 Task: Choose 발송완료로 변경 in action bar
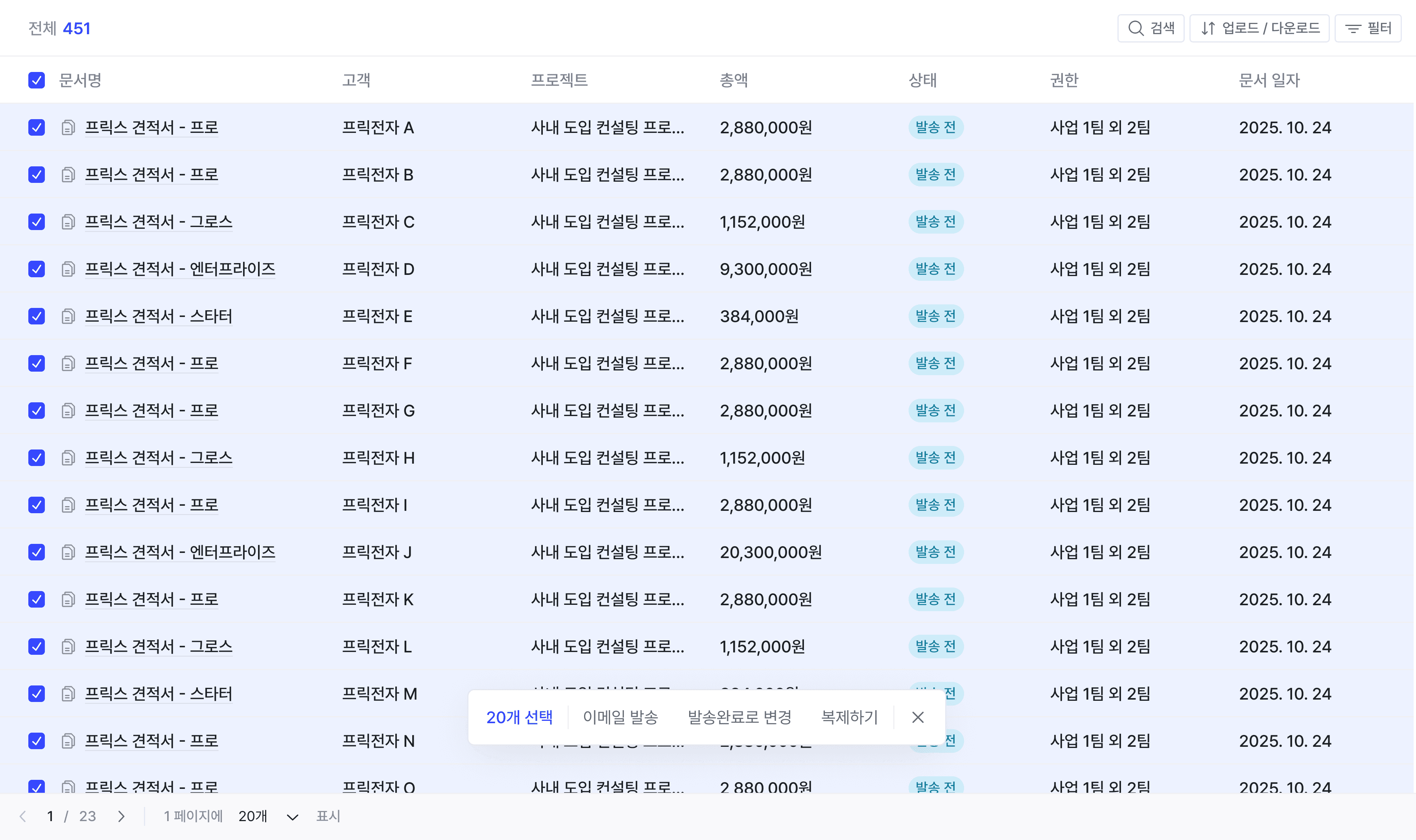739,717
